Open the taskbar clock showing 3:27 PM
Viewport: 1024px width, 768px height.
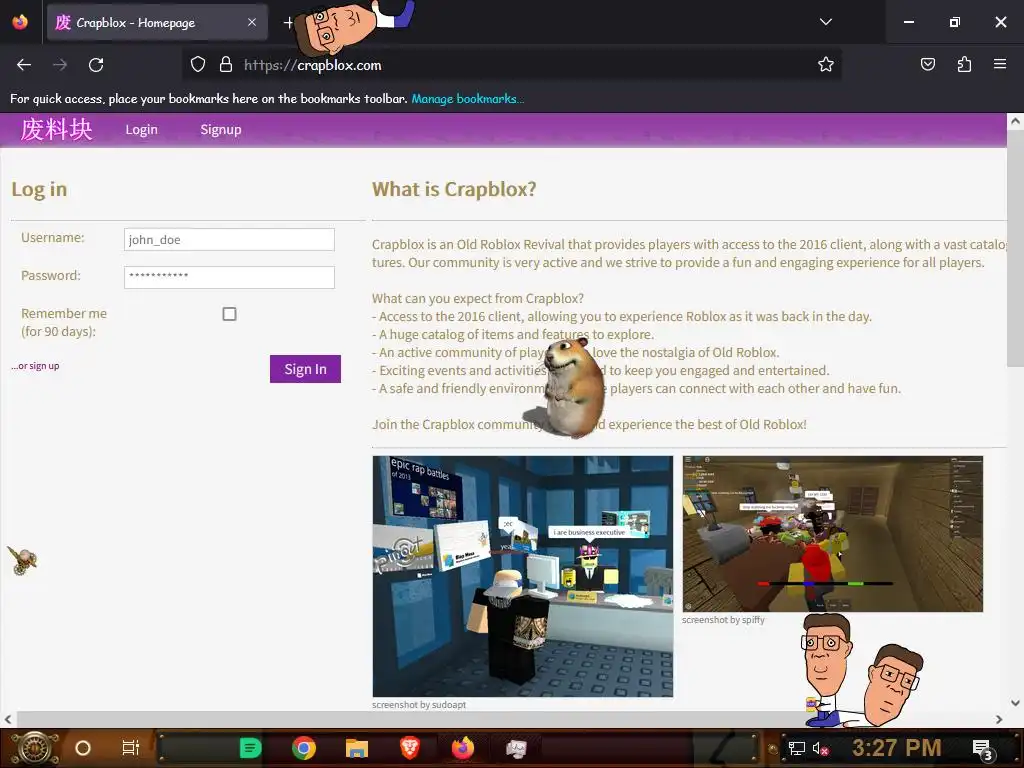click(896, 748)
